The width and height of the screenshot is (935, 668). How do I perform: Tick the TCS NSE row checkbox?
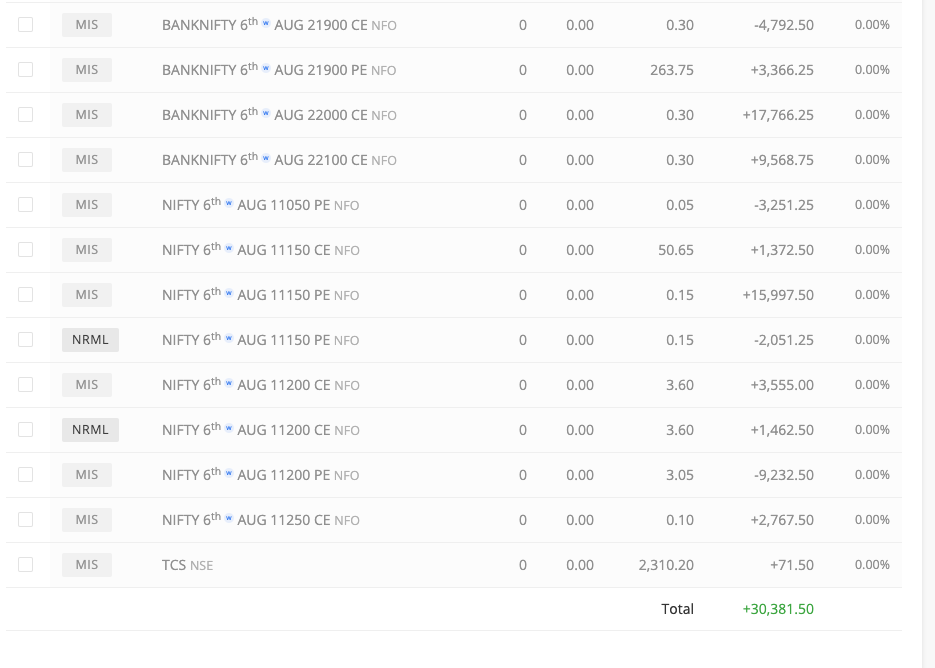[x=26, y=564]
